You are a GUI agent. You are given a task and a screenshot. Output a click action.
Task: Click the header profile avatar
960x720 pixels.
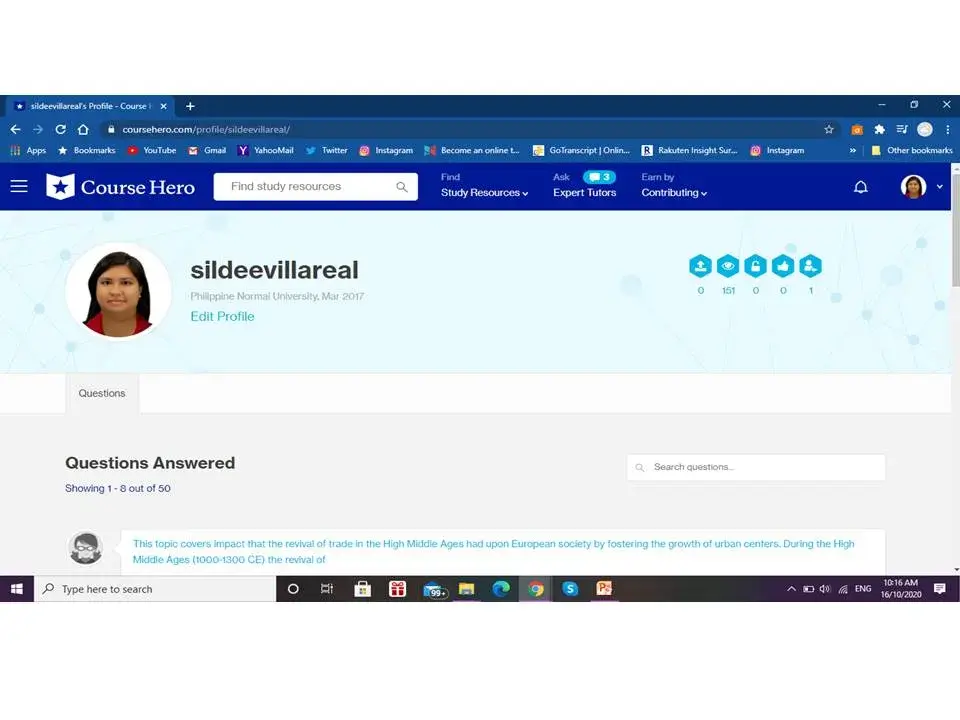tap(913, 187)
